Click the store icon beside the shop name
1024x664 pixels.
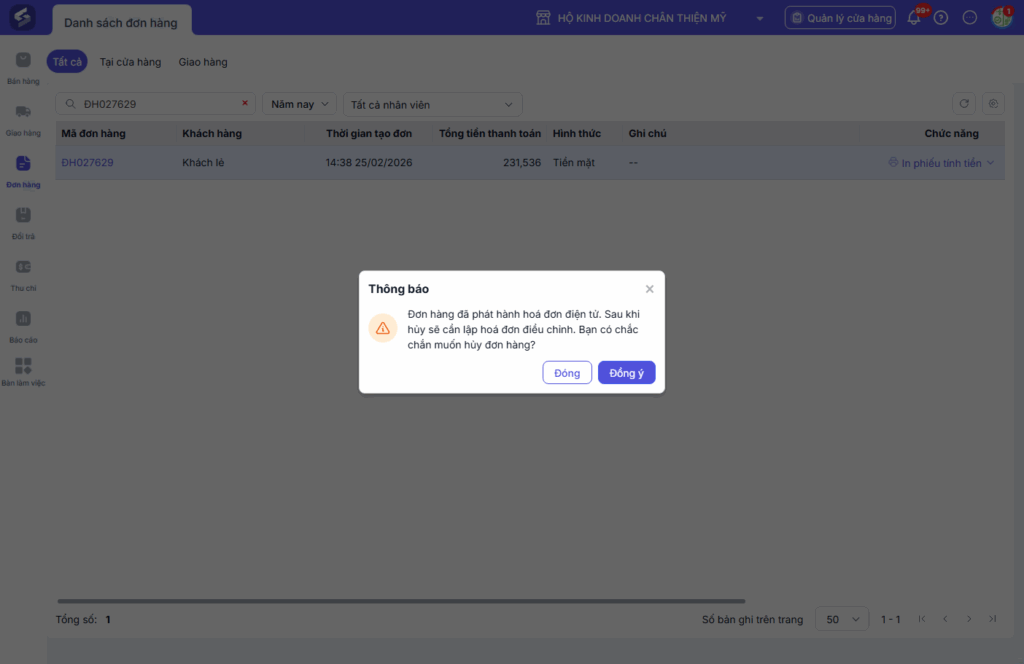[x=543, y=18]
